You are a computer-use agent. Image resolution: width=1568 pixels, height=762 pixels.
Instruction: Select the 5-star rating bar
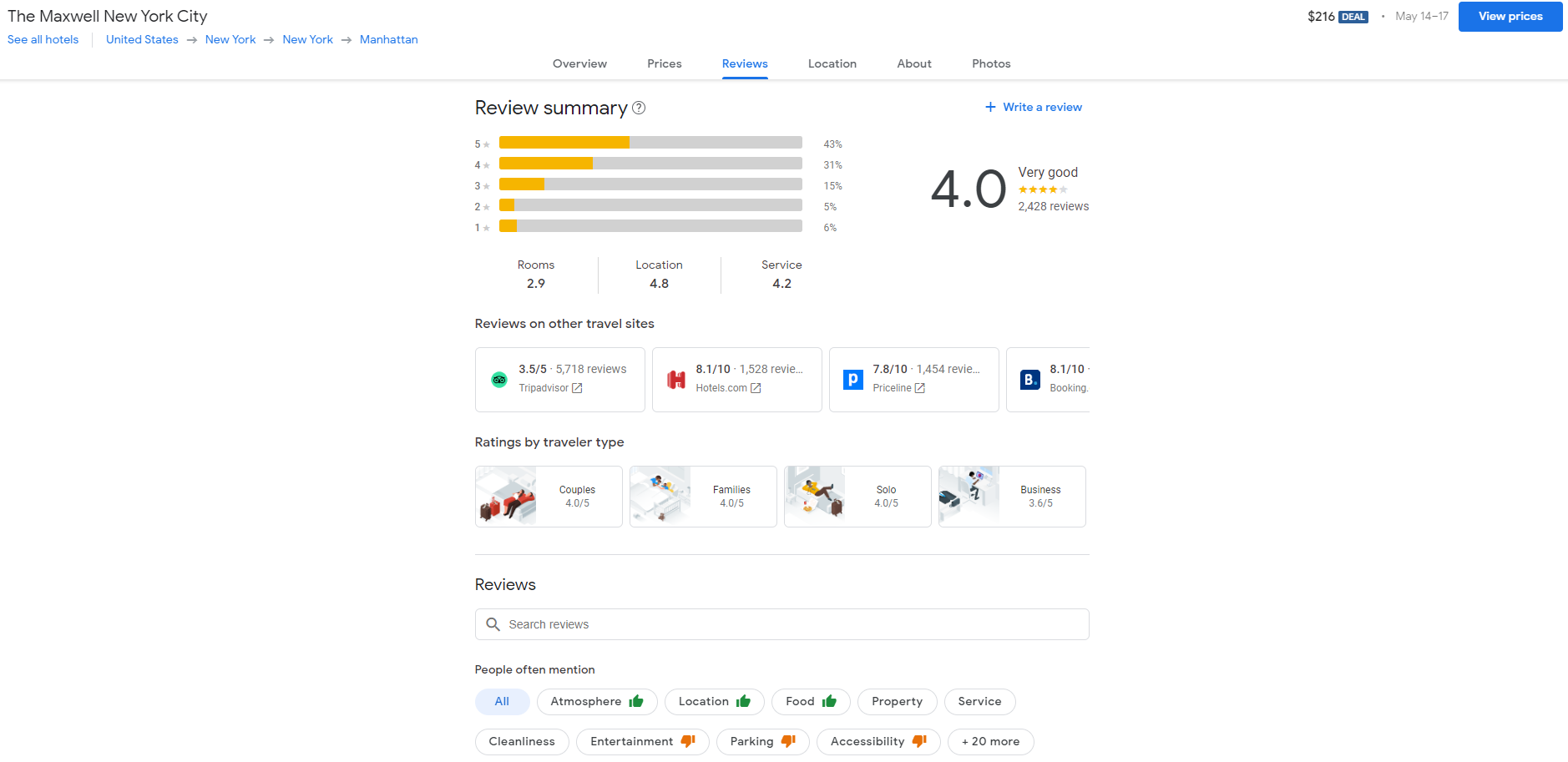[x=650, y=143]
